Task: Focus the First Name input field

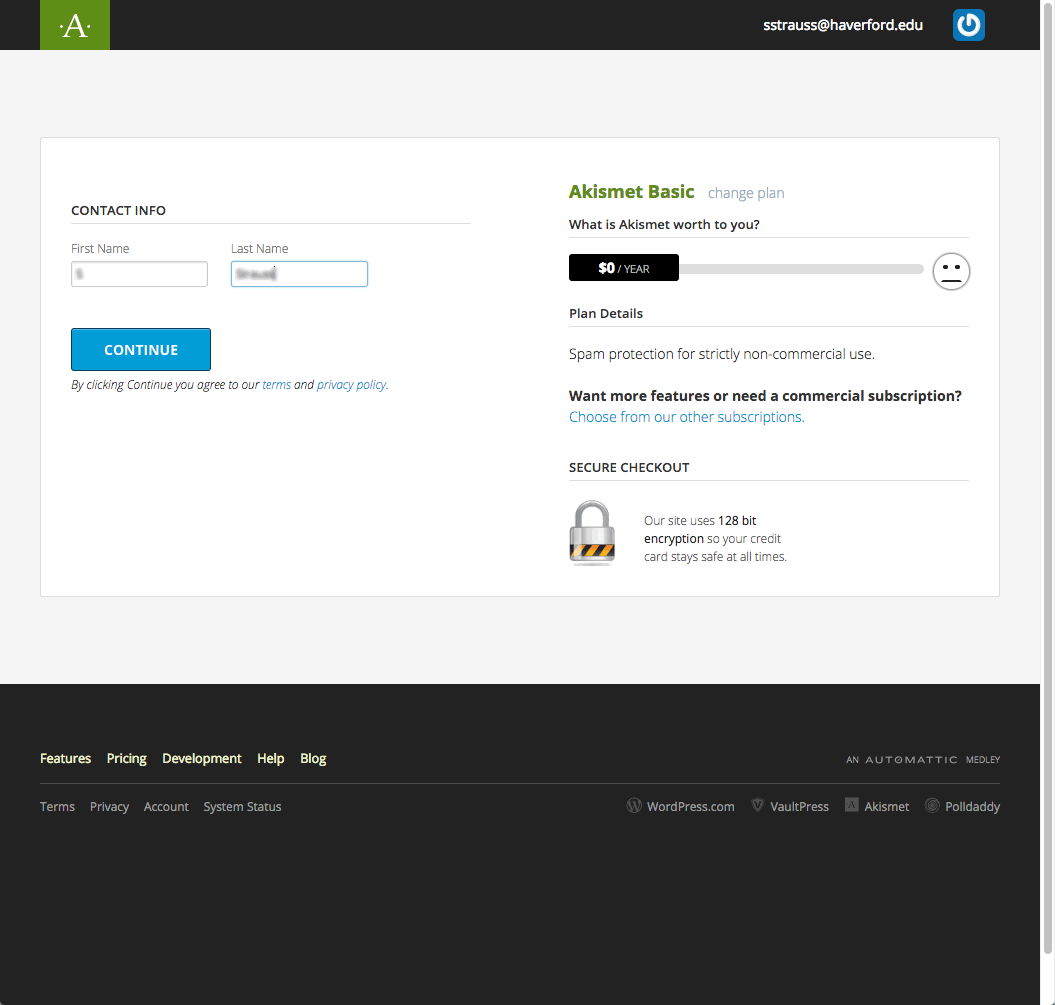Action: [x=139, y=274]
